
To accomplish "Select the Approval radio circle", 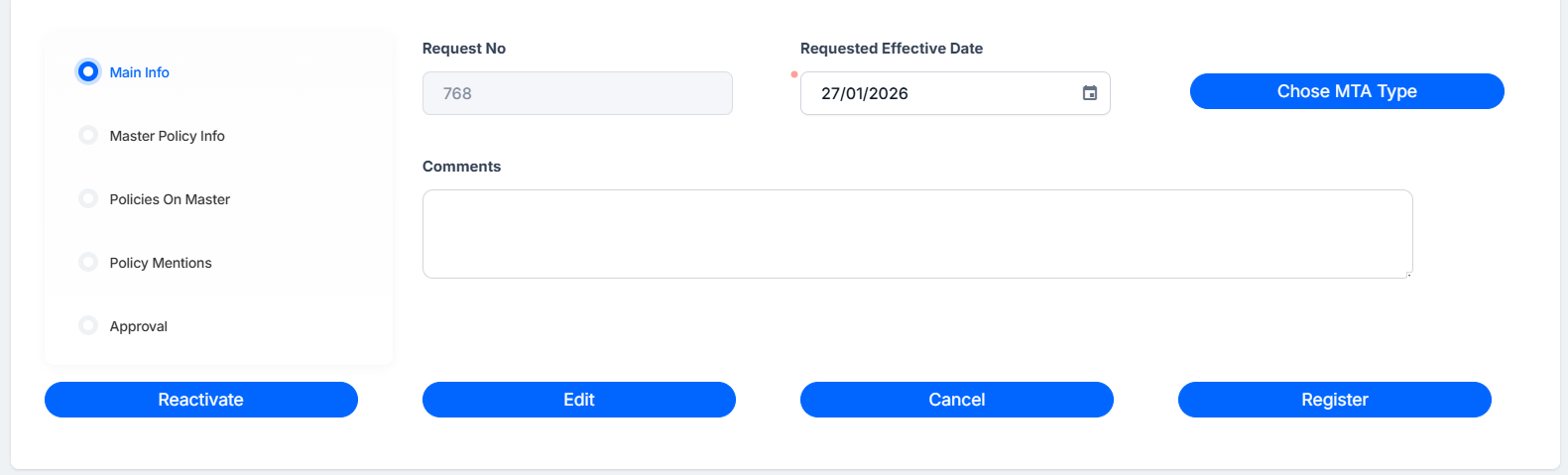I will [x=88, y=325].
